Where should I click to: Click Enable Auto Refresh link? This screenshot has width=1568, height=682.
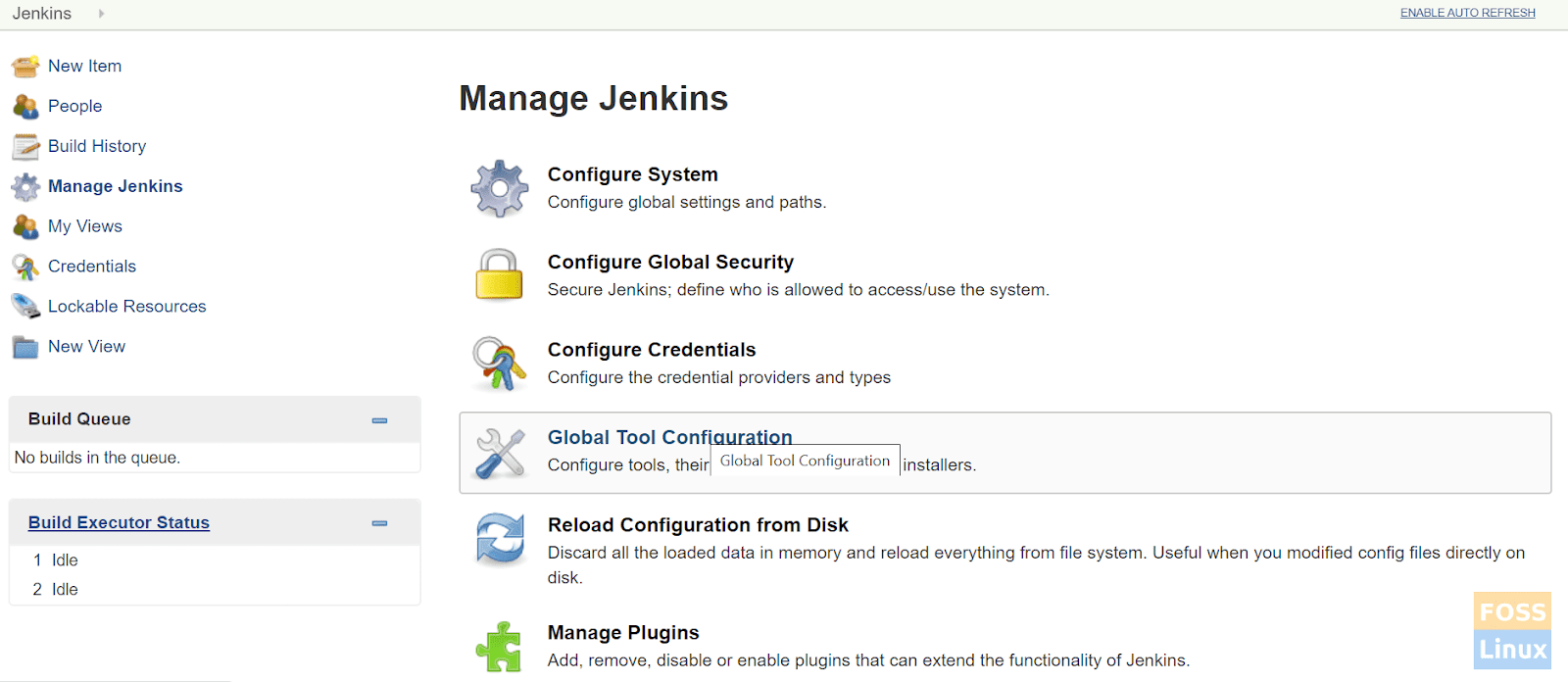pyautogui.click(x=1467, y=13)
